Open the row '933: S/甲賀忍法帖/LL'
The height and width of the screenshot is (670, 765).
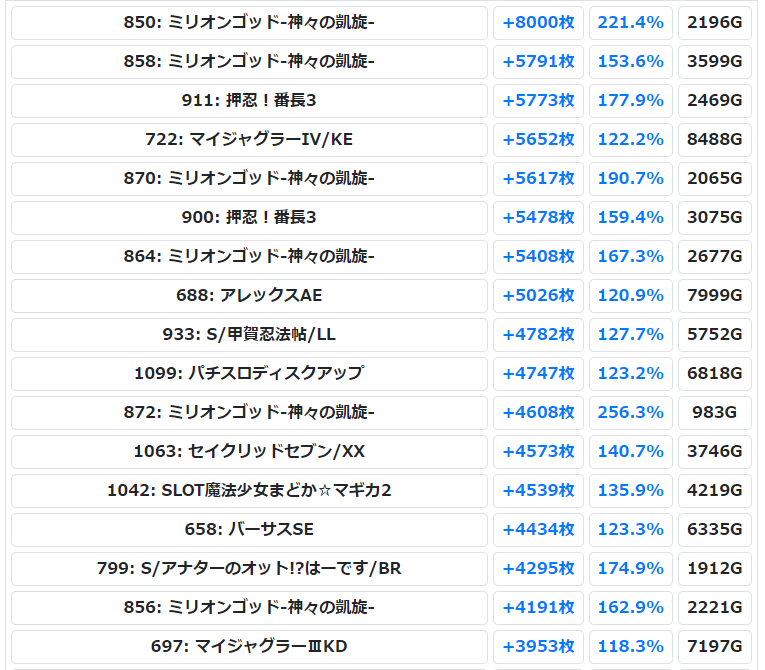tap(249, 335)
